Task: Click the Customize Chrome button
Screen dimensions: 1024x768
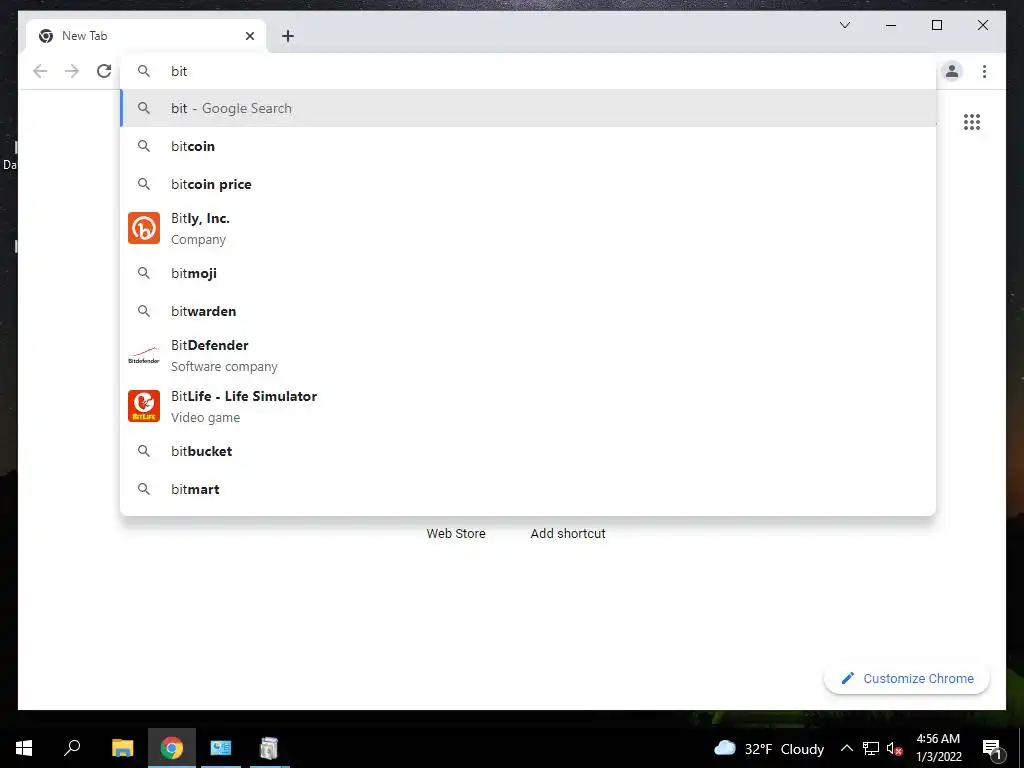Action: click(x=907, y=679)
